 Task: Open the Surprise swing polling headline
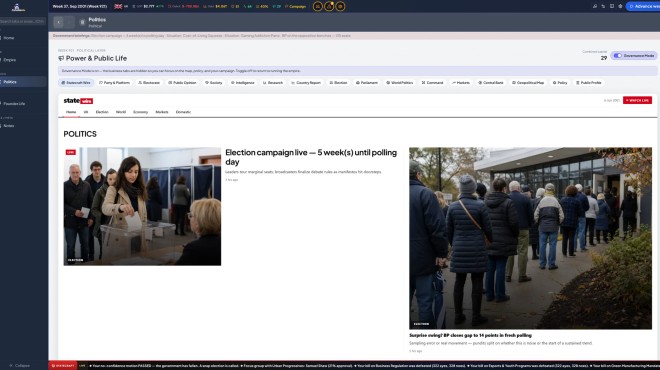pos(470,335)
